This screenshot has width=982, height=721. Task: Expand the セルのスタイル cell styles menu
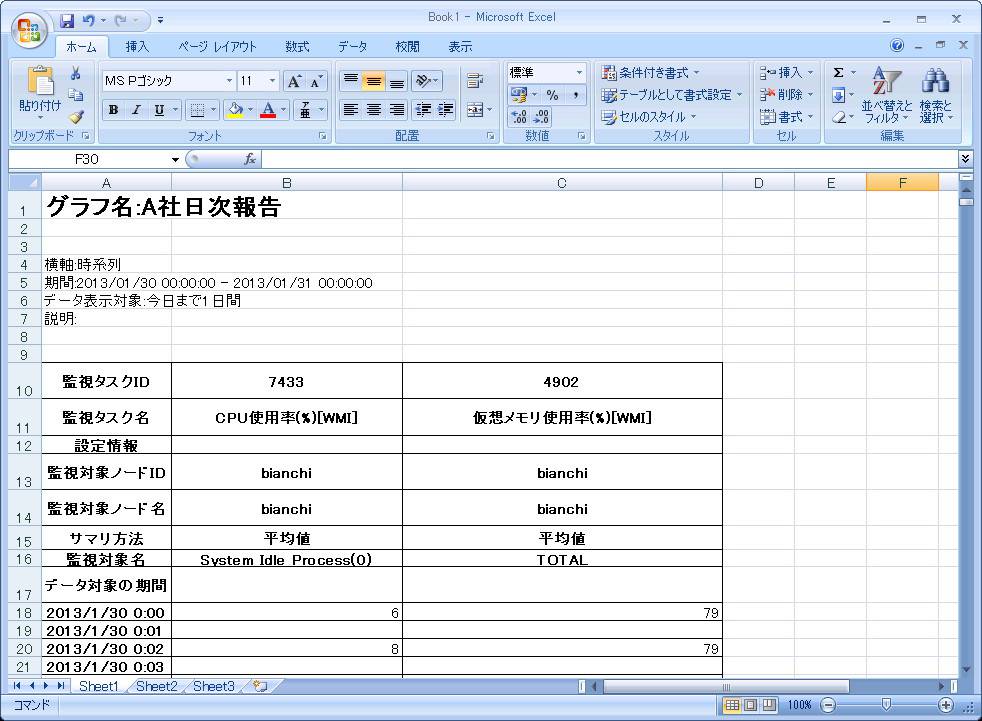click(x=648, y=117)
